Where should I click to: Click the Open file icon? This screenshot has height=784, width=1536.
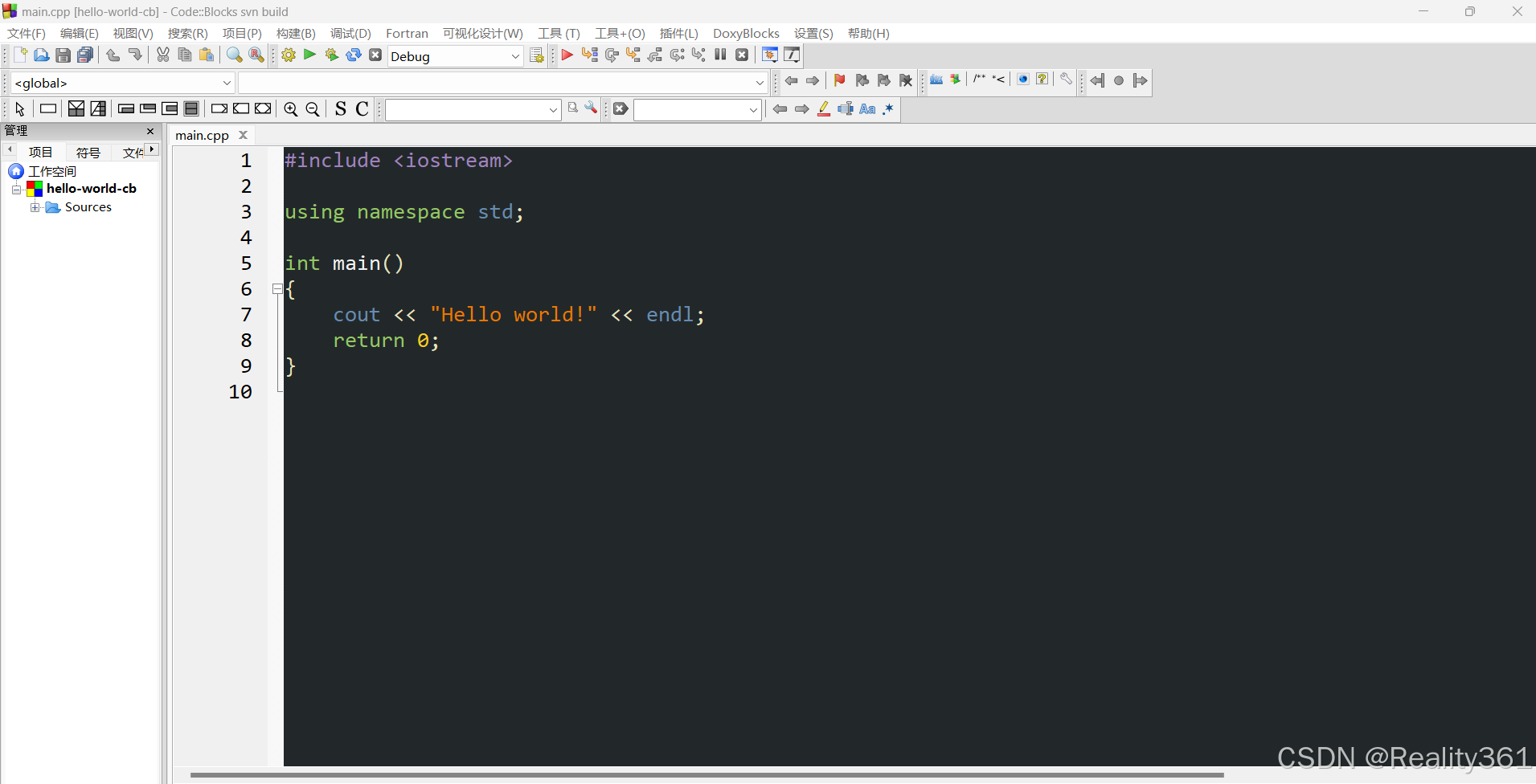42,55
